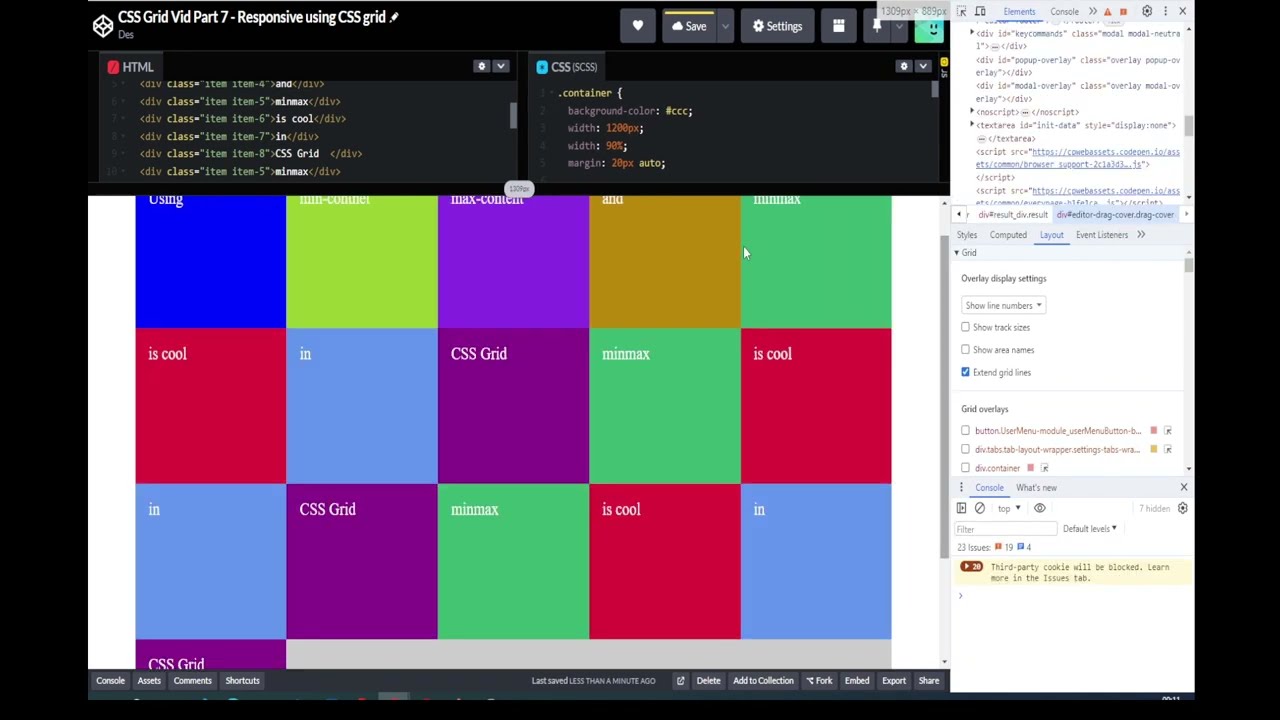Open the change view layout icon
The height and width of the screenshot is (720, 1280).
coord(839,26)
